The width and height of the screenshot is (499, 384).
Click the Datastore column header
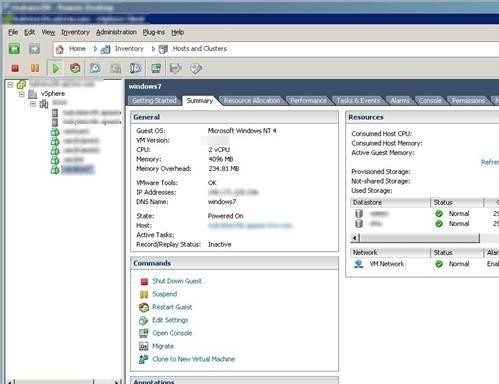390,203
